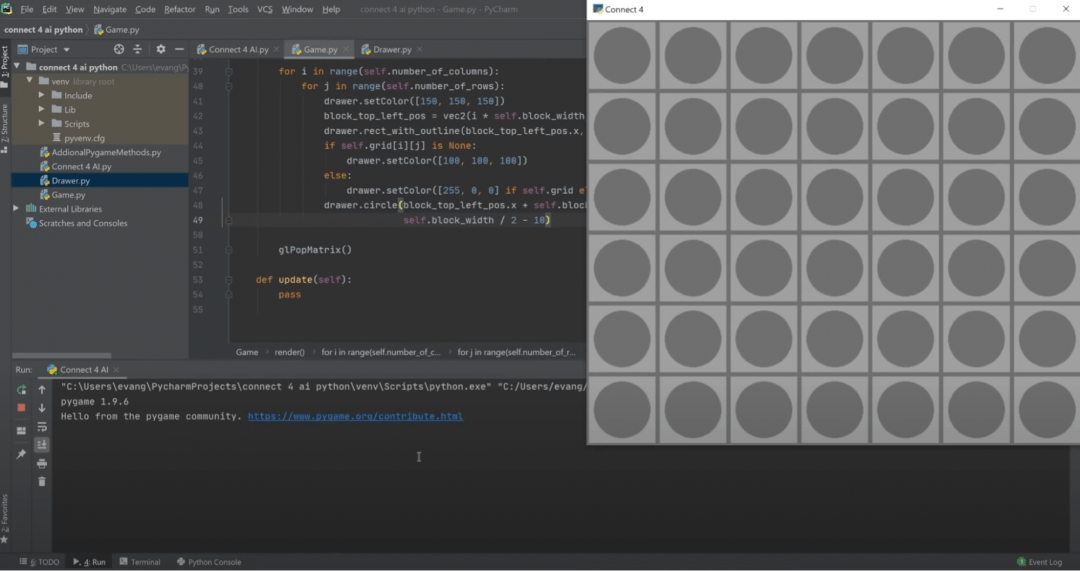
Task: Switch to the Drawer.py editor tab
Action: [392, 49]
